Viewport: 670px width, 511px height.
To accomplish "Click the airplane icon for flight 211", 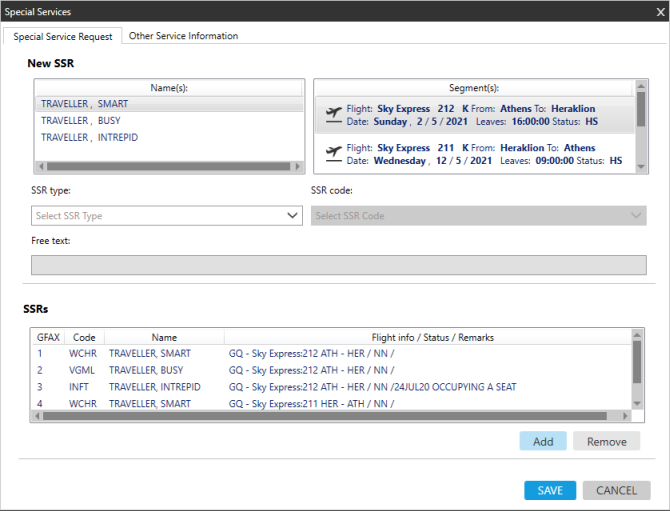I will [x=333, y=154].
